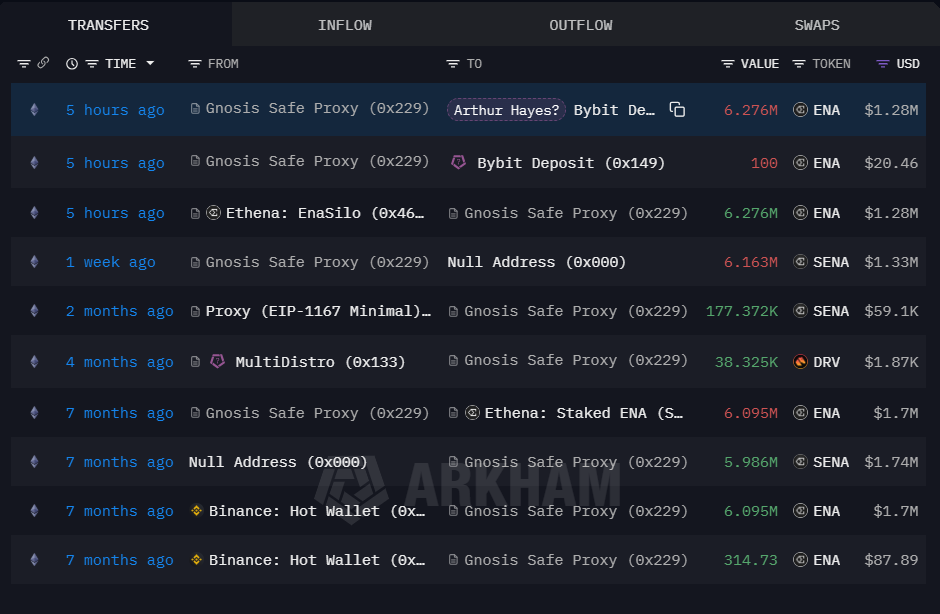This screenshot has width=940, height=614.
Task: Open the TOKEN column filter
Action: click(799, 64)
